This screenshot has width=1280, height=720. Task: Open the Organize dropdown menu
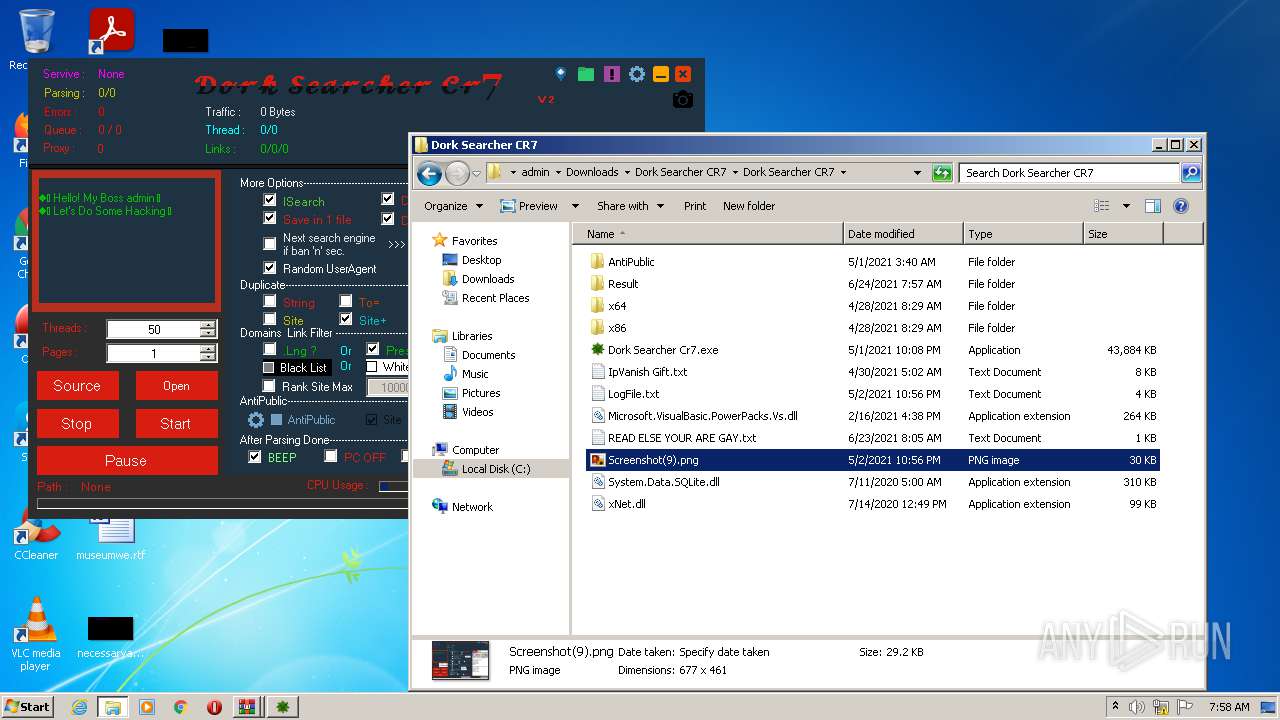(x=453, y=206)
